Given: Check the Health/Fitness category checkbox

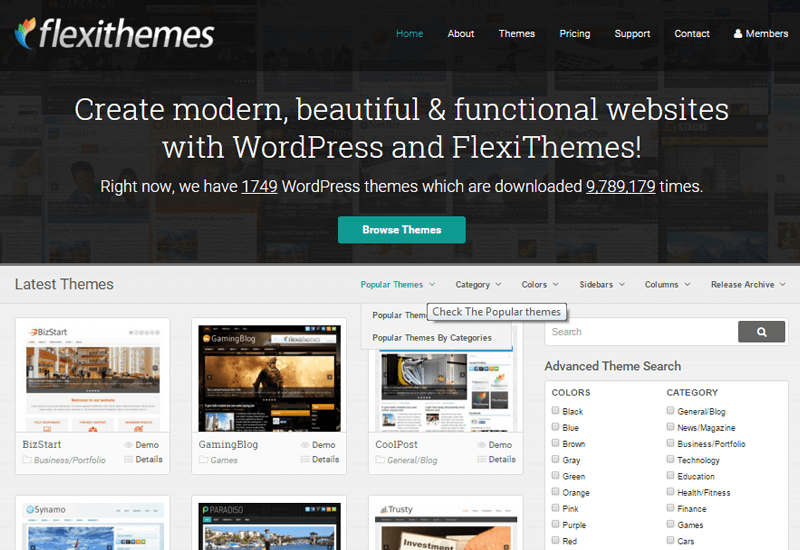Looking at the screenshot, I should pos(670,491).
